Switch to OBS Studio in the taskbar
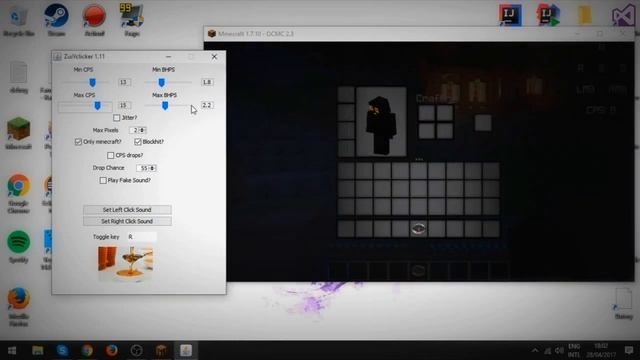The height and width of the screenshot is (360, 640). 136,350
